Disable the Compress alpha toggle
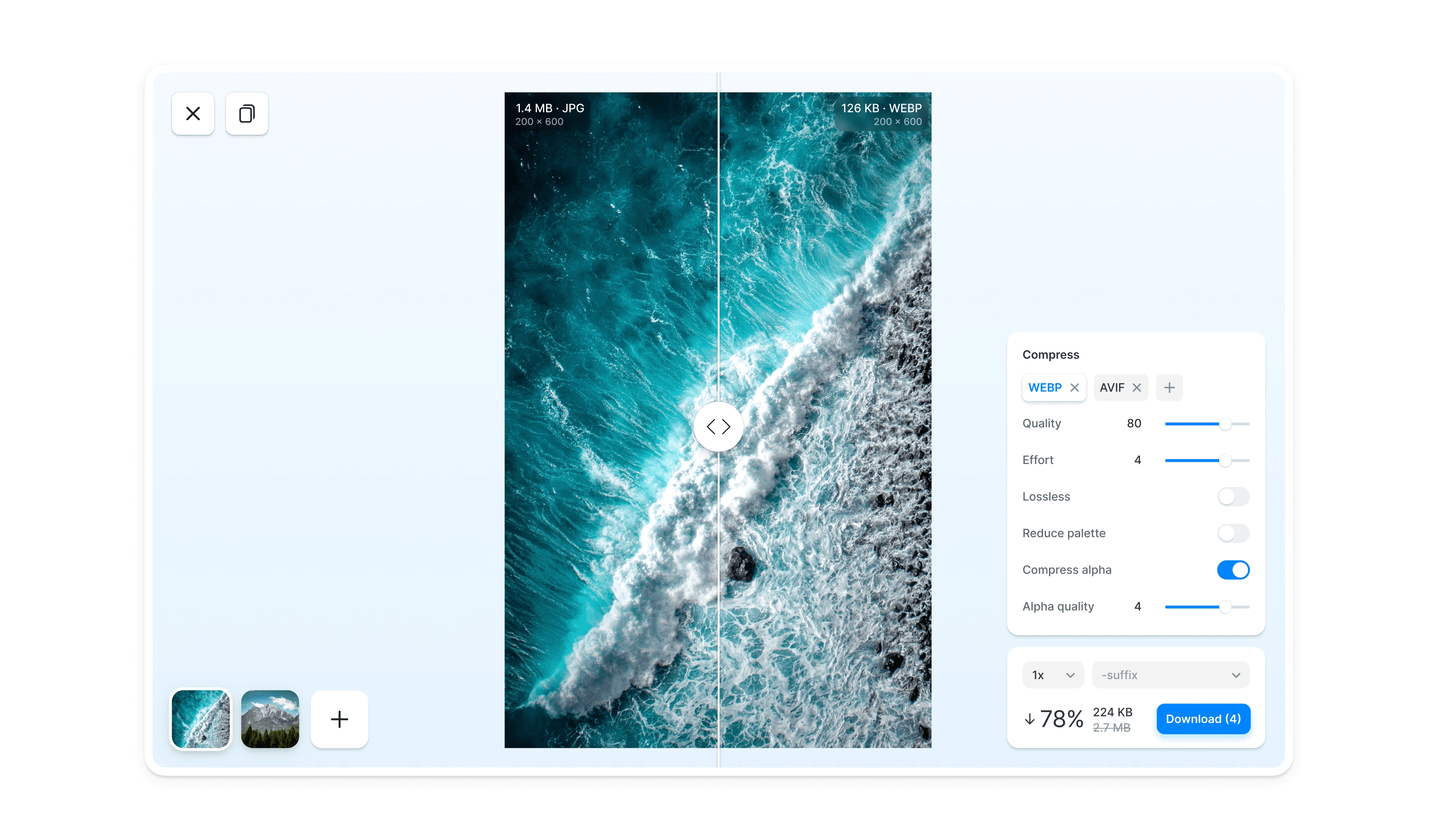This screenshot has height=840, width=1439. click(x=1233, y=570)
